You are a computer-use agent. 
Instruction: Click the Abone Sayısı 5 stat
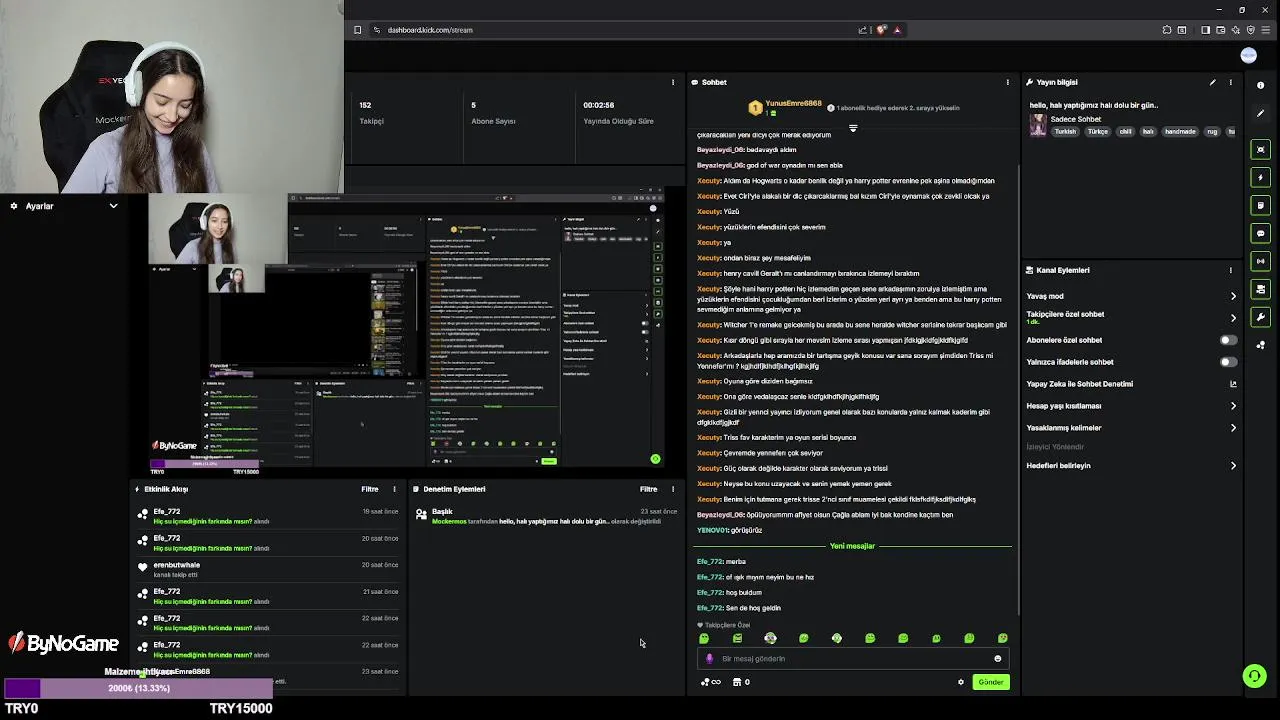493,112
